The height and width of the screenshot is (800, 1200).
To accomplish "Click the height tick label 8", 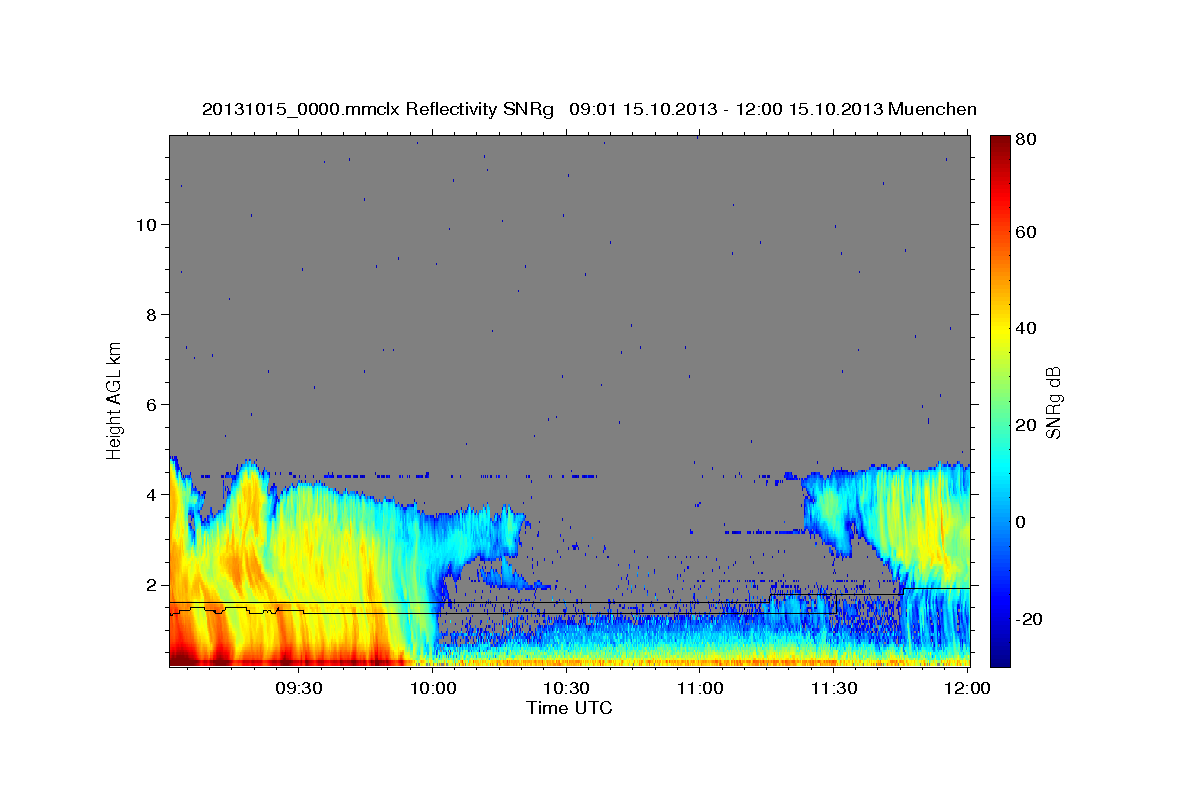I will click(153, 314).
